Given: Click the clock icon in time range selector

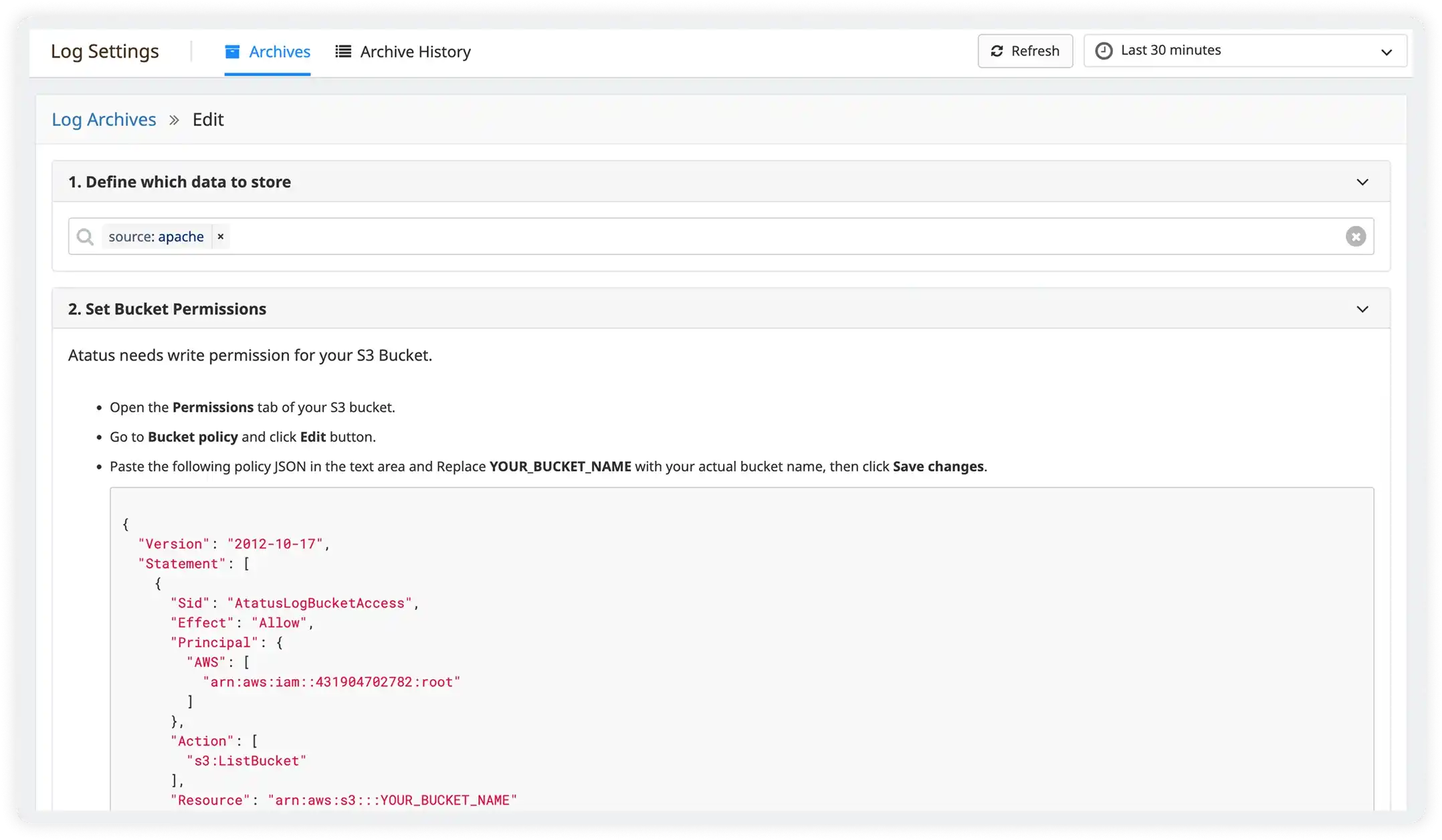Looking at the screenshot, I should (1105, 49).
